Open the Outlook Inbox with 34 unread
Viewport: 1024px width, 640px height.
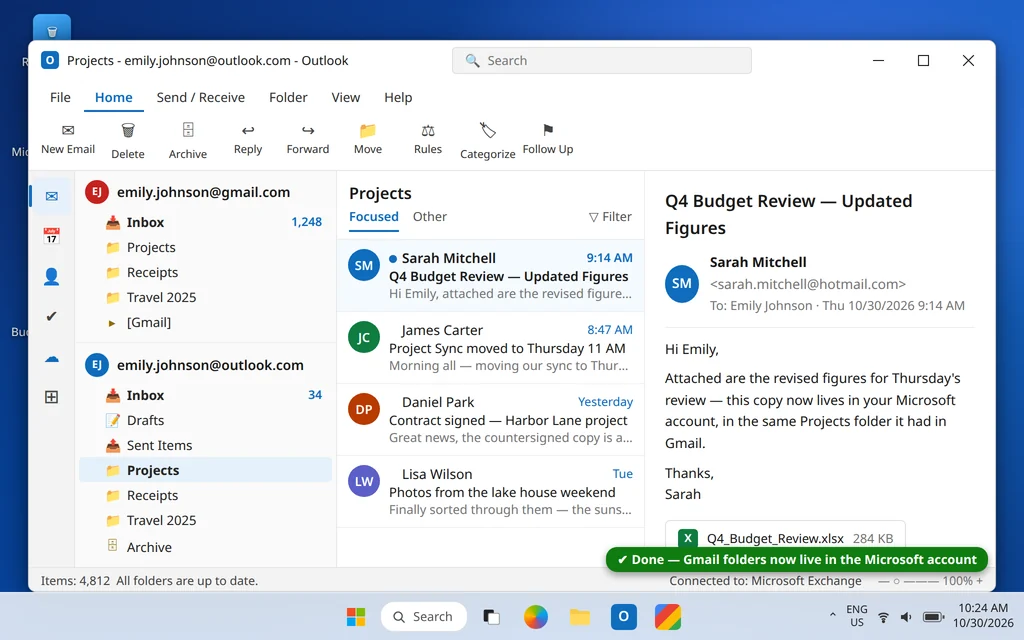pos(206,396)
